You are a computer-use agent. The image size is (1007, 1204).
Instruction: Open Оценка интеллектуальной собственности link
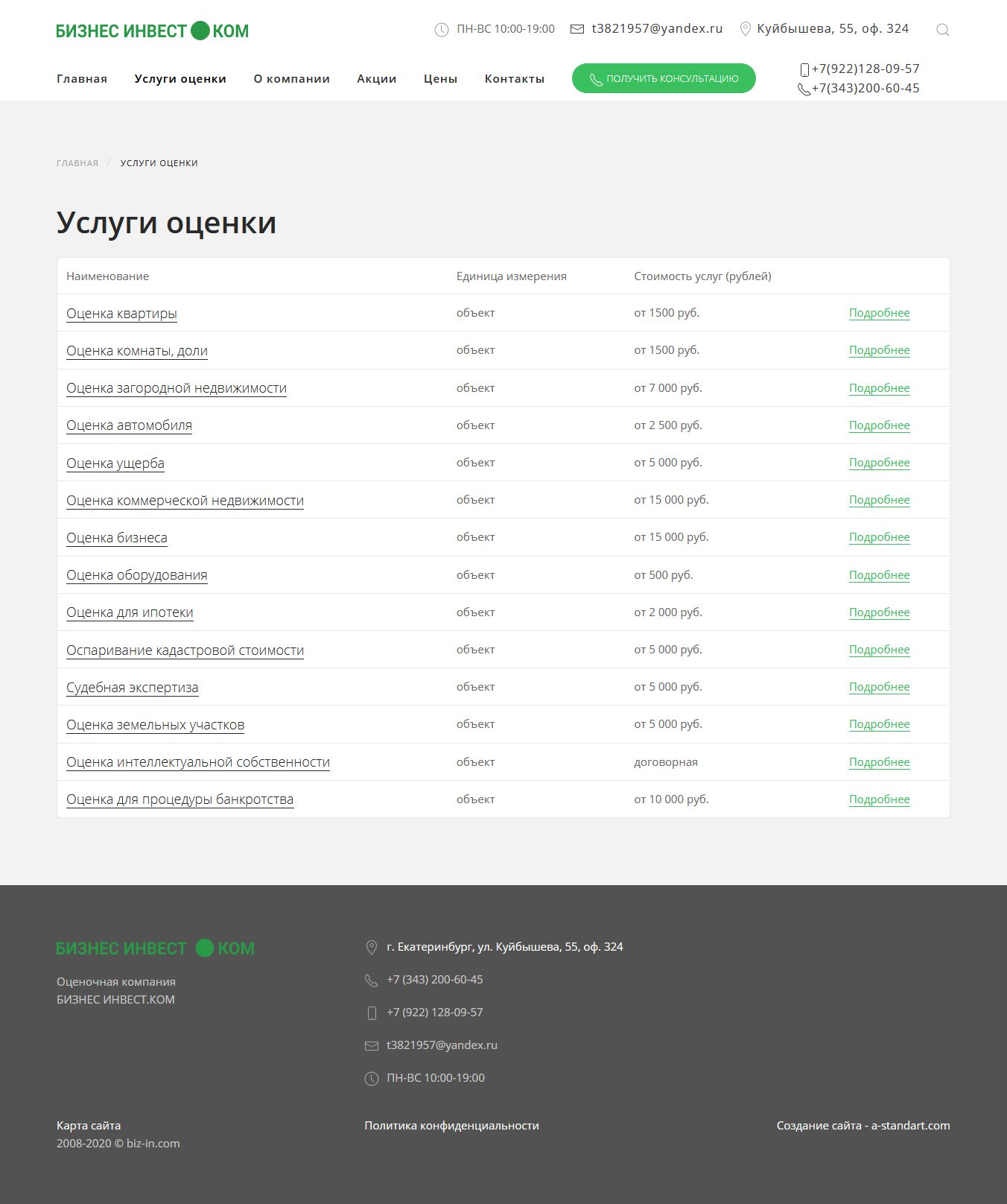[198, 762]
